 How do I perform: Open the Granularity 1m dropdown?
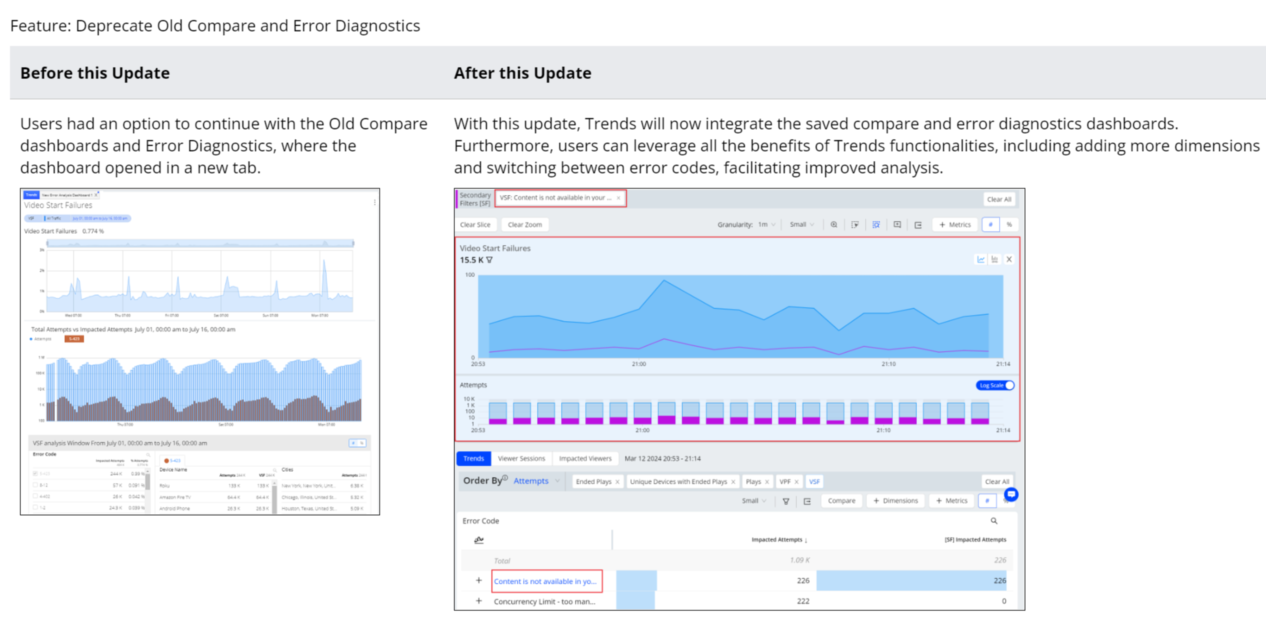coord(767,225)
